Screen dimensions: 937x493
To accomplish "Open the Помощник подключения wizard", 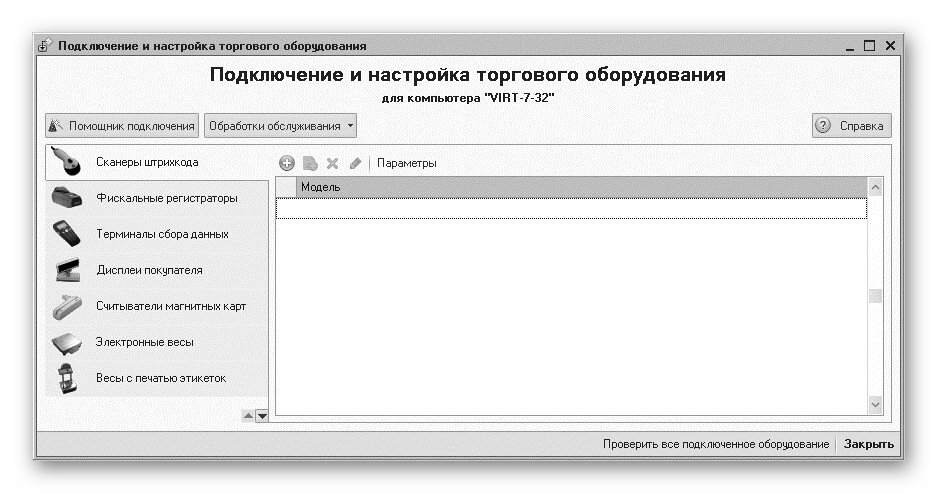I will [122, 126].
